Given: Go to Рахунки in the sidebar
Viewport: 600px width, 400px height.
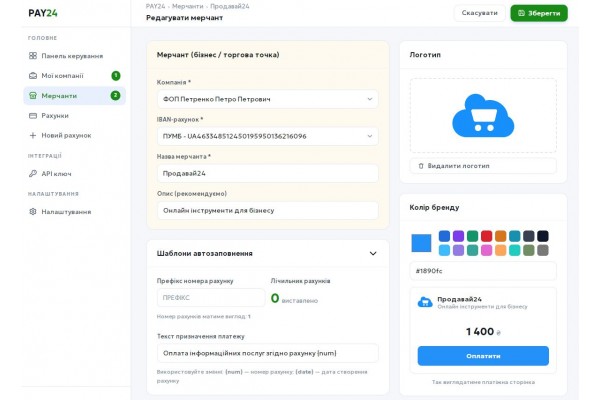Looking at the screenshot, I should 75,116.
